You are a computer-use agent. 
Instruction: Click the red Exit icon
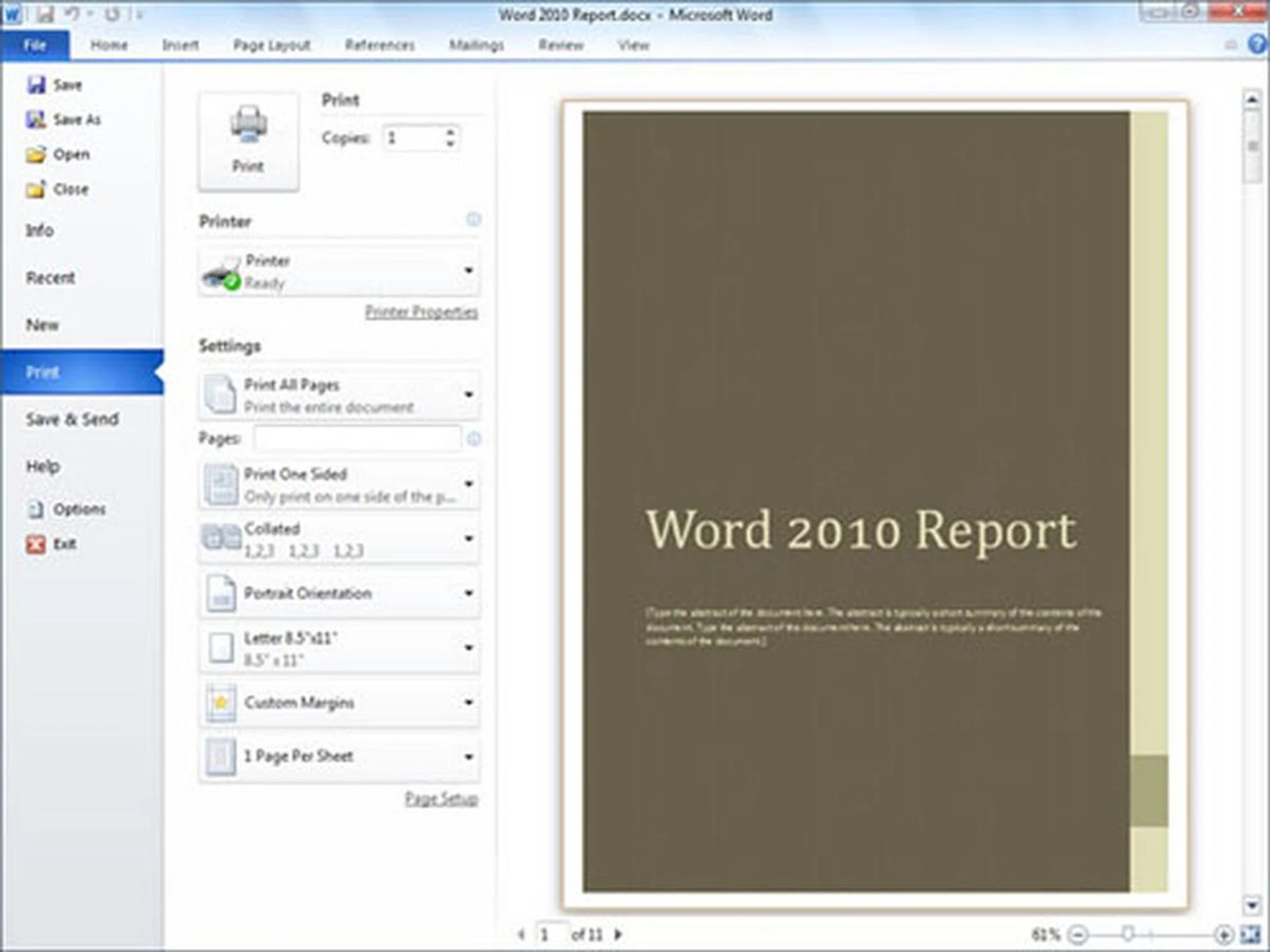point(36,544)
